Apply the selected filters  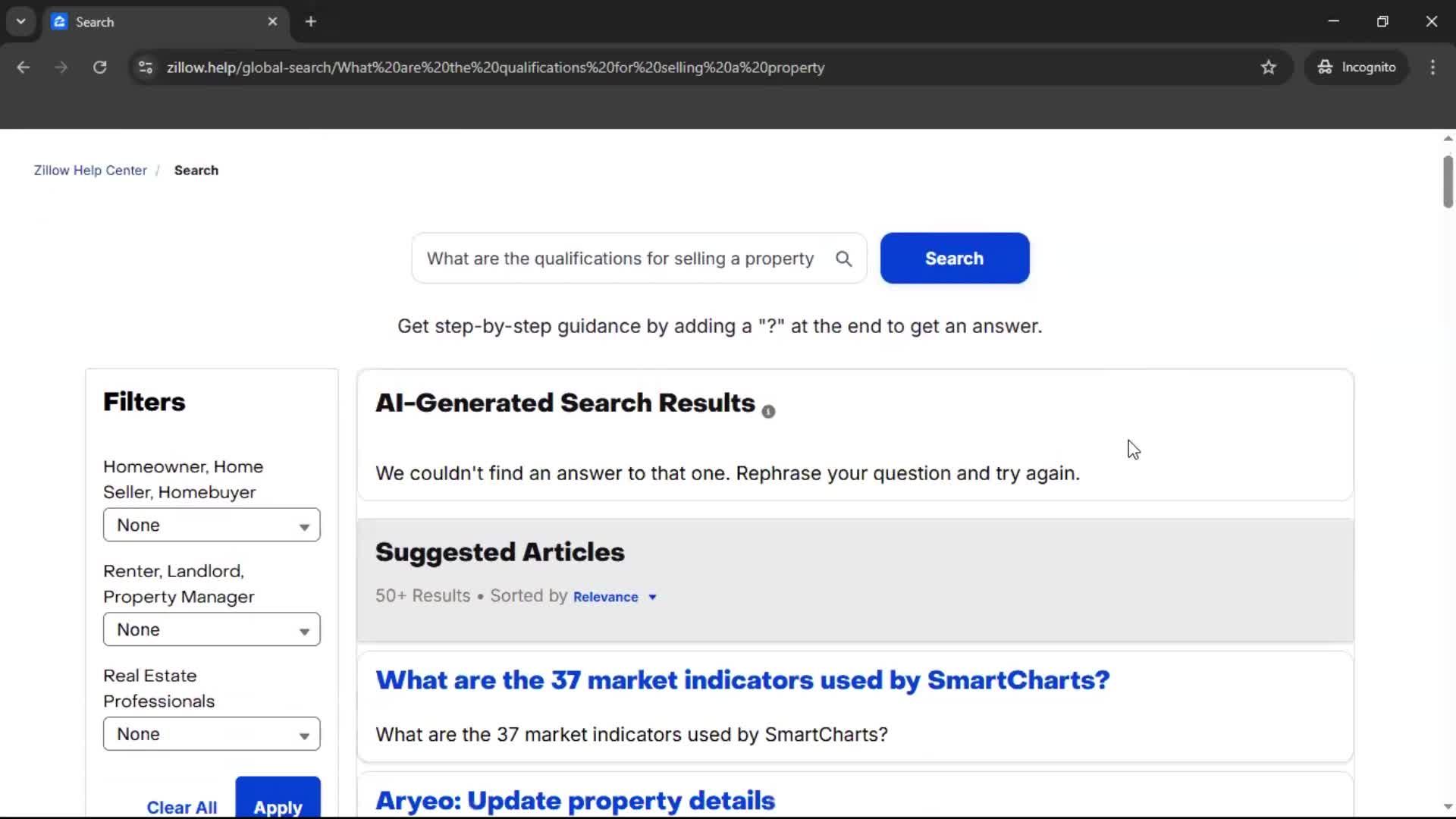point(278,806)
